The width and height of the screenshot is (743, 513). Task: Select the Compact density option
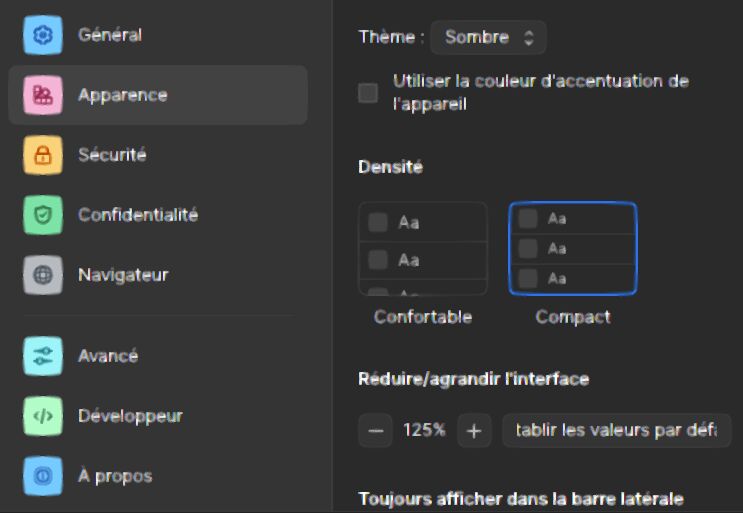[572, 249]
